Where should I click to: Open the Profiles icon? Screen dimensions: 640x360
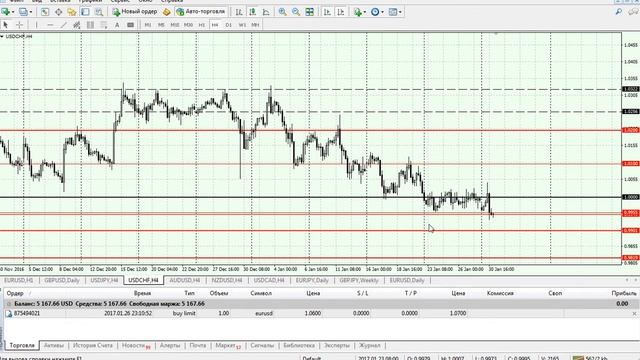23,12
